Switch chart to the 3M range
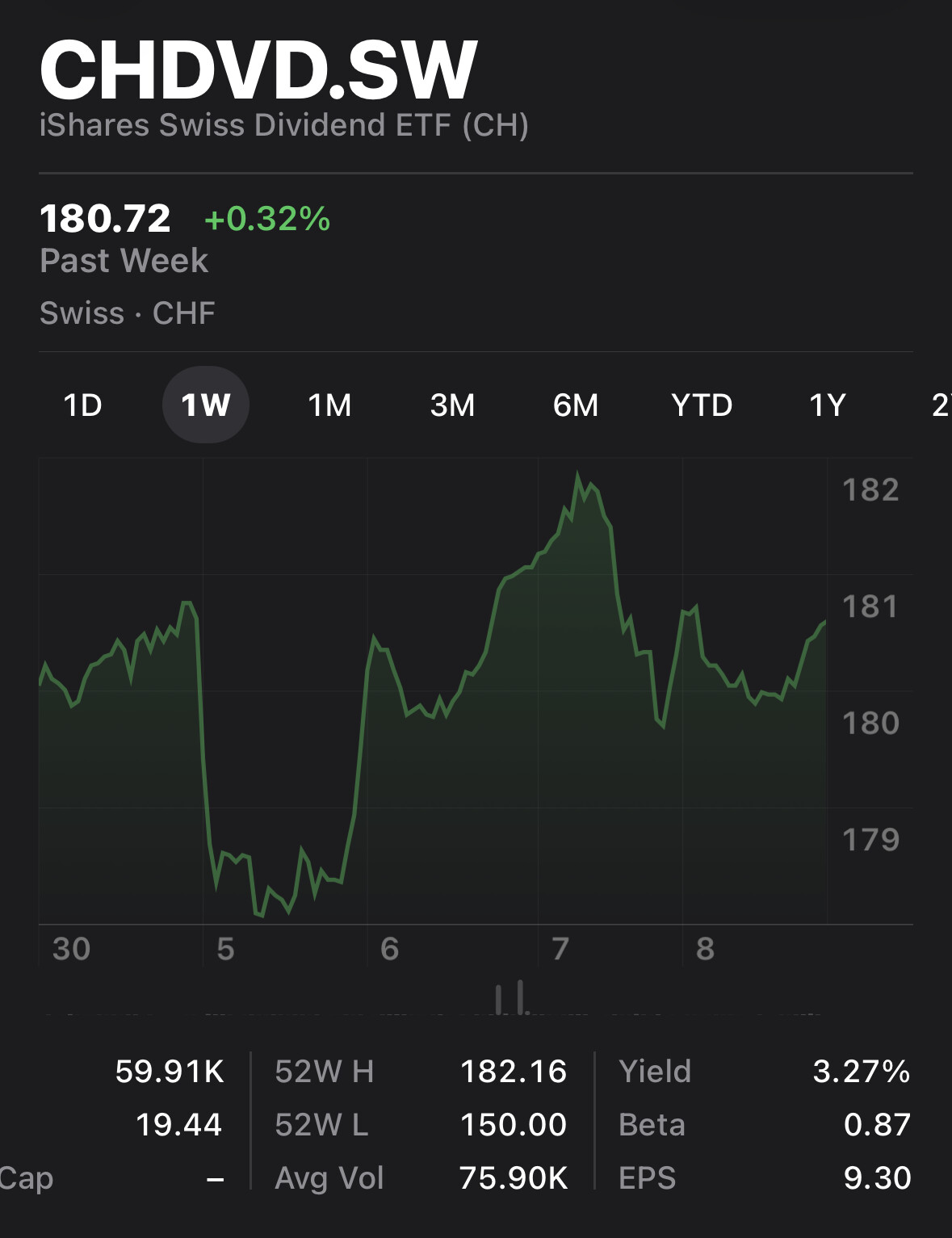952x1238 pixels. [x=452, y=405]
